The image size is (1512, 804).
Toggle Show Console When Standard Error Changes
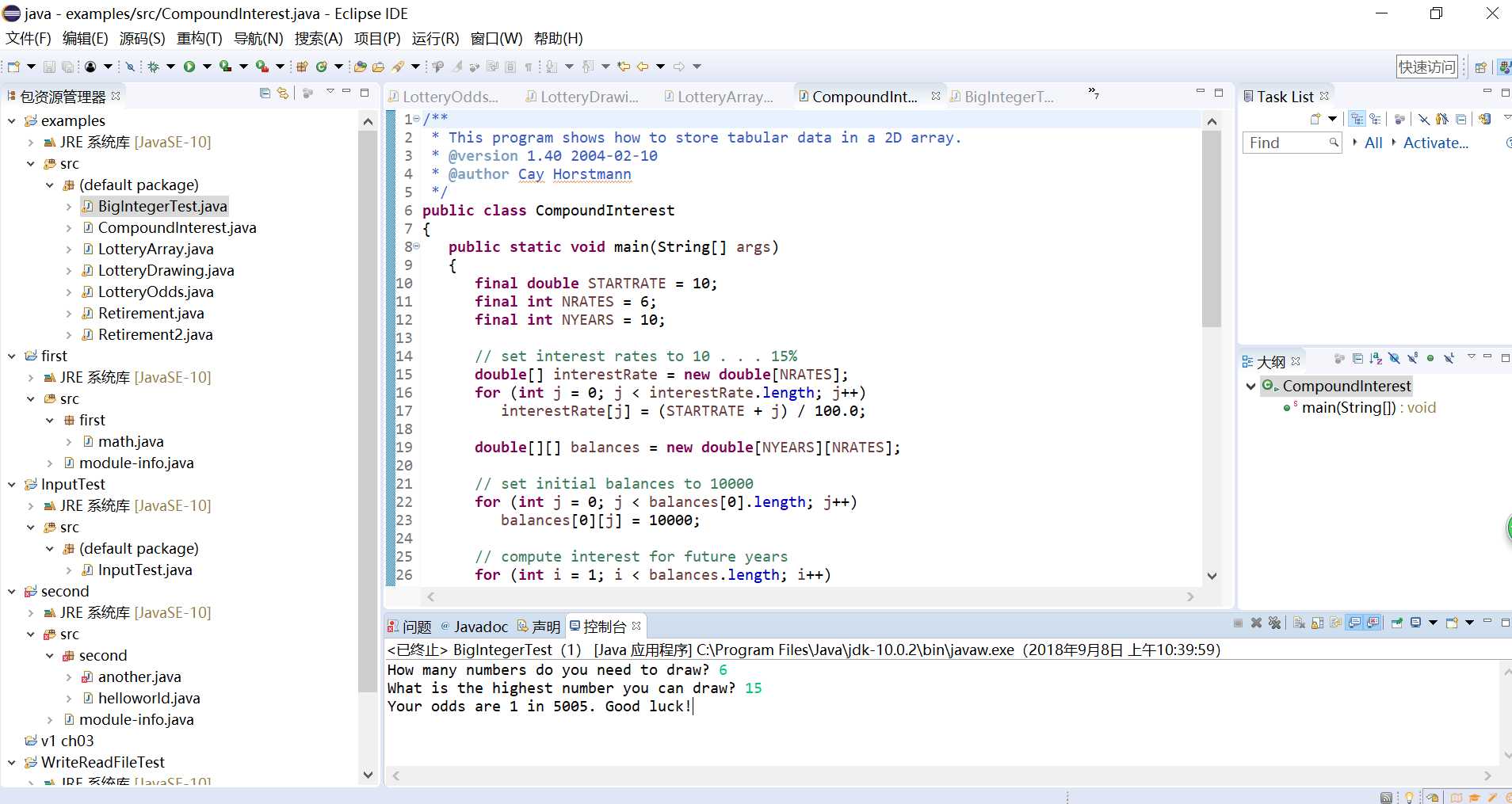point(1373,623)
